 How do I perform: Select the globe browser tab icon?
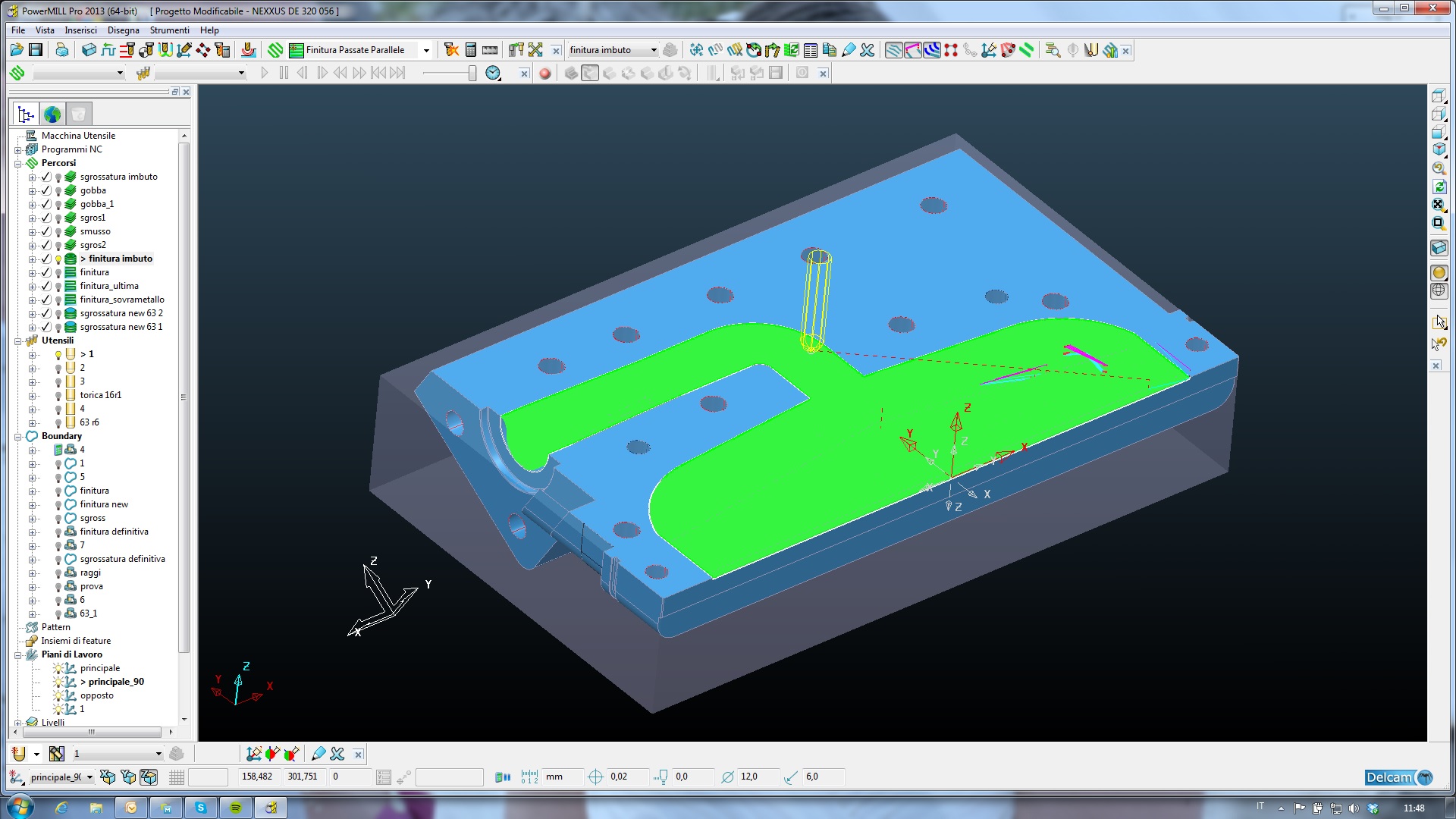click(x=52, y=115)
